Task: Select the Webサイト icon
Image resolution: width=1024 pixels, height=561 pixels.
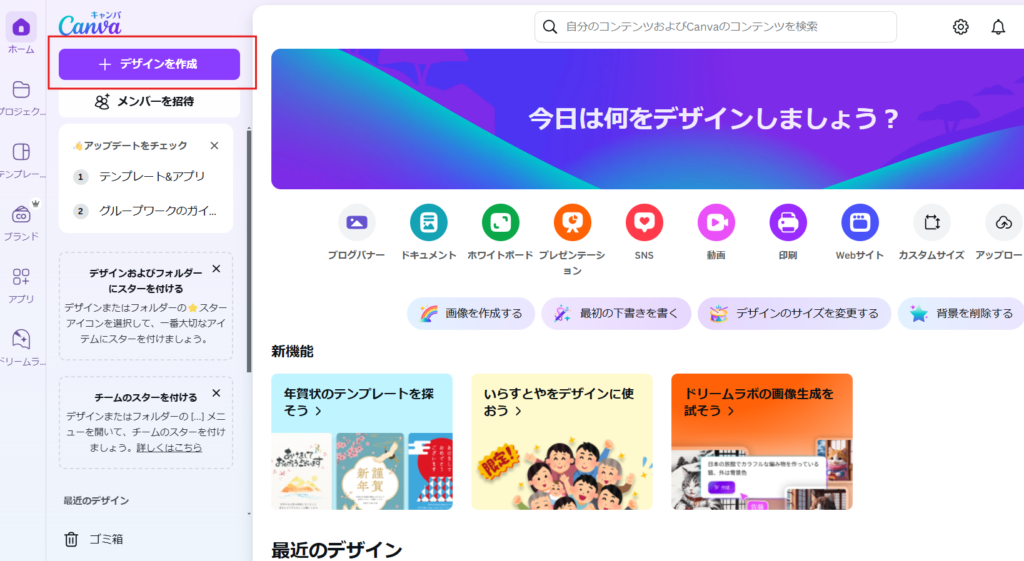Action: [x=859, y=223]
